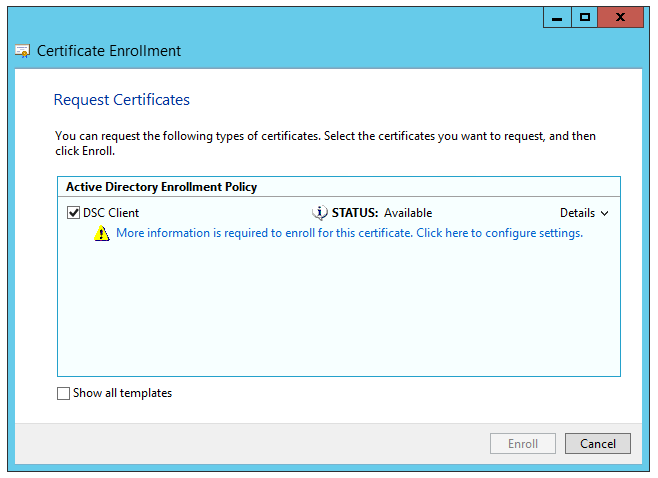The height and width of the screenshot is (478, 658).
Task: Click the Active Directory Enrollment Policy header
Action: coord(161,187)
